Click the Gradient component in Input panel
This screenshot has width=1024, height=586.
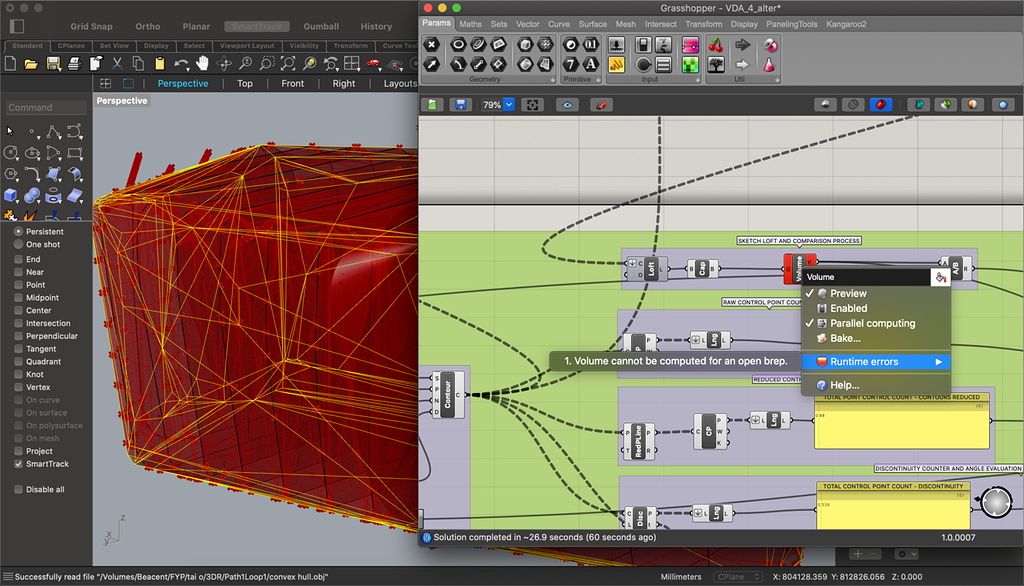point(691,45)
